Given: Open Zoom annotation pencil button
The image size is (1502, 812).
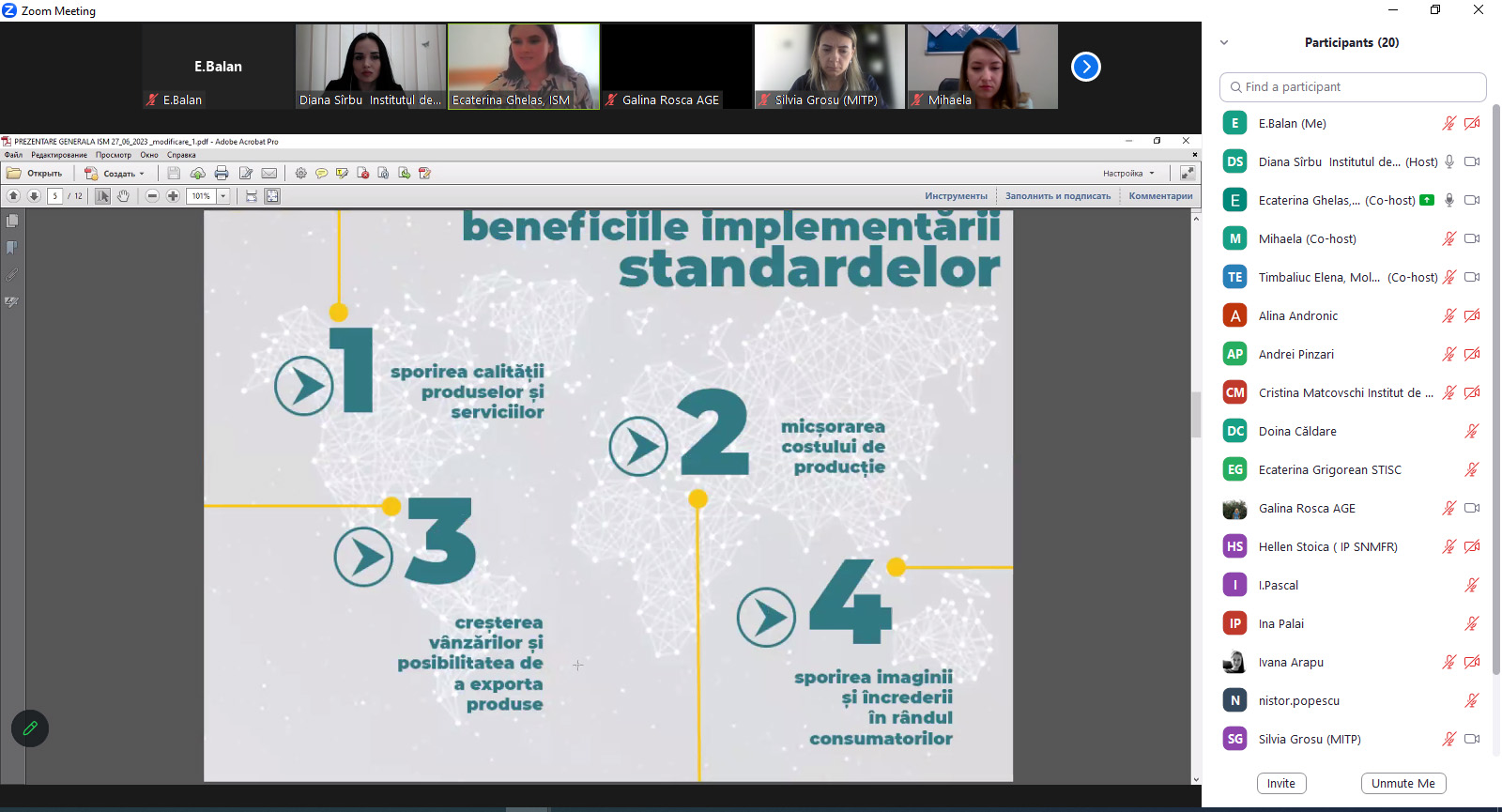Looking at the screenshot, I should point(30,728).
